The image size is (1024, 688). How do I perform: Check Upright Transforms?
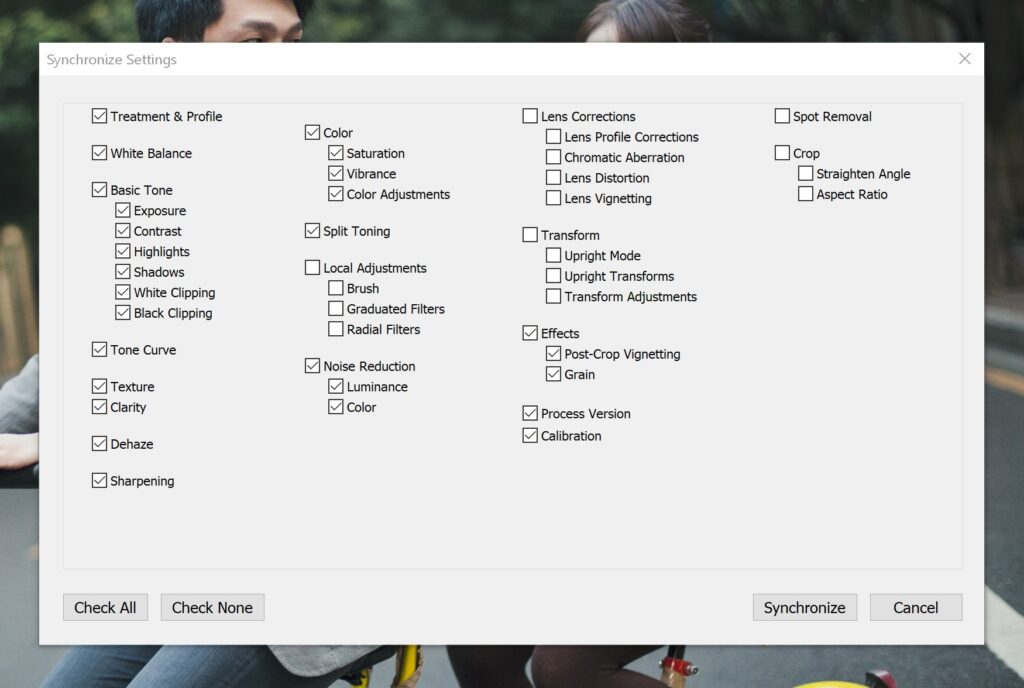(553, 275)
